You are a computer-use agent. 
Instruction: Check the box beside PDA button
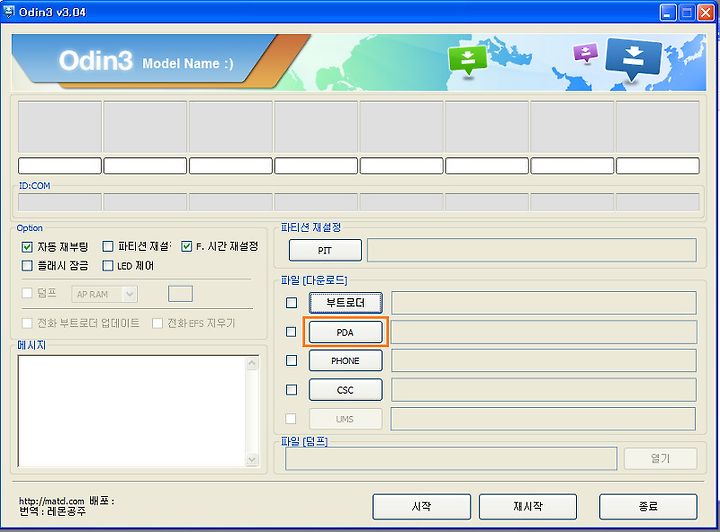tap(291, 331)
